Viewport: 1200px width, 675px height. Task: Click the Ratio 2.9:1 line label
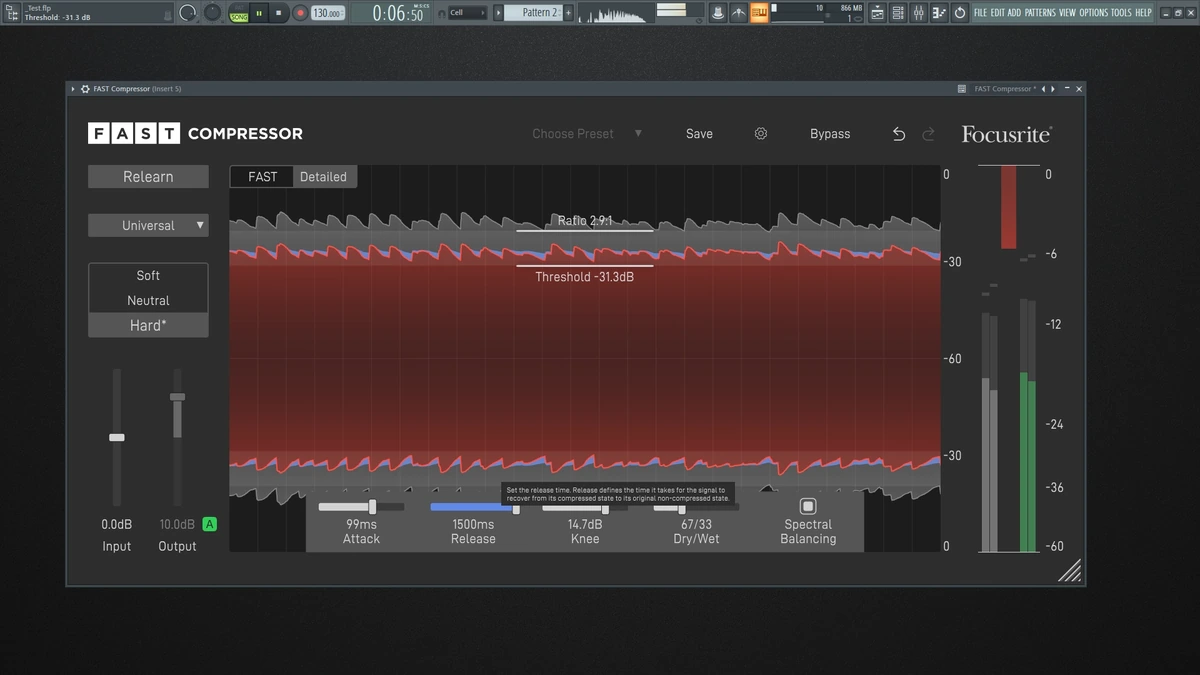(x=585, y=221)
